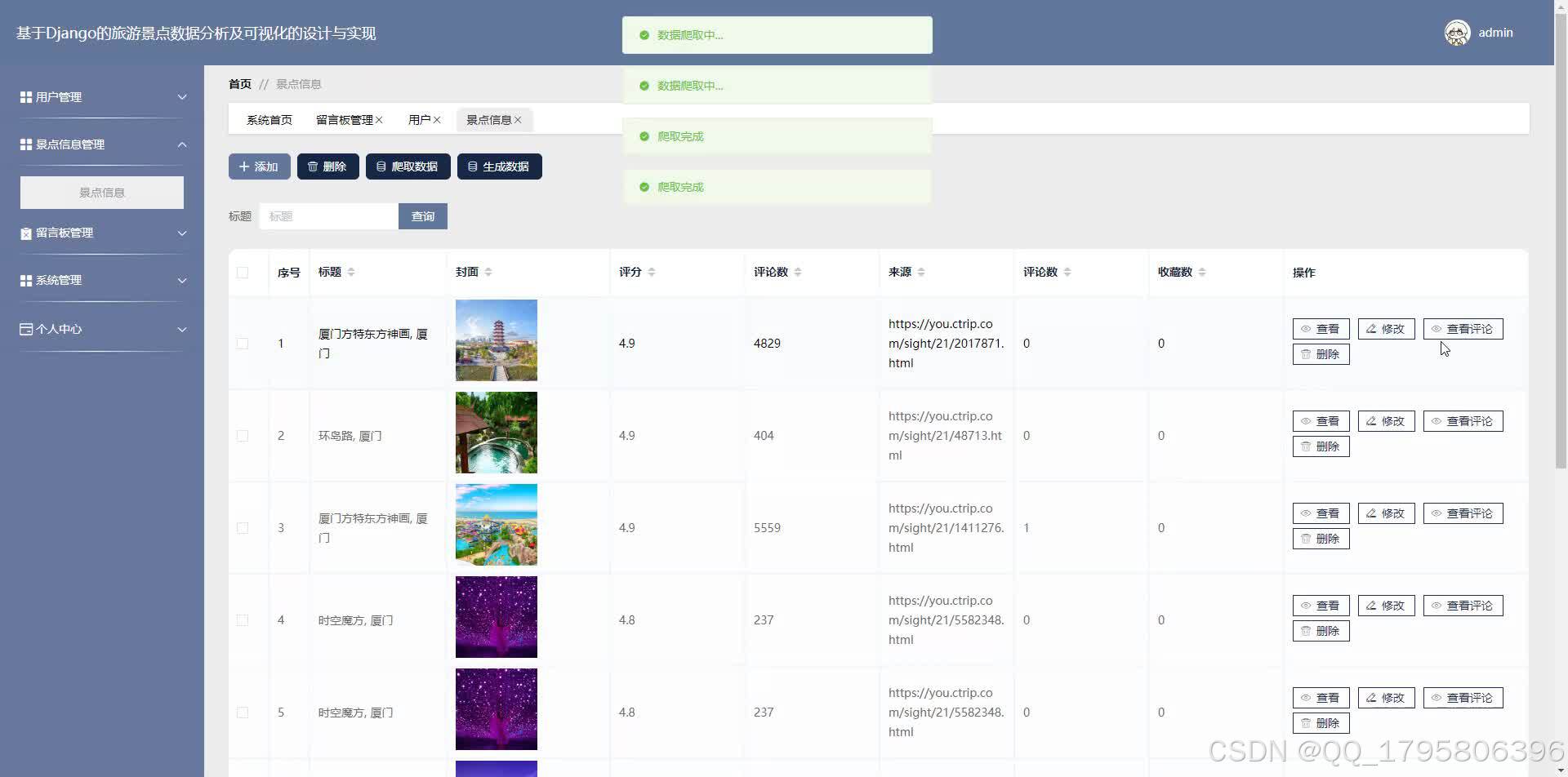Click the bottom 爬取完成 notification
Viewport: 1568px width, 777px height.
pyautogui.click(x=777, y=187)
